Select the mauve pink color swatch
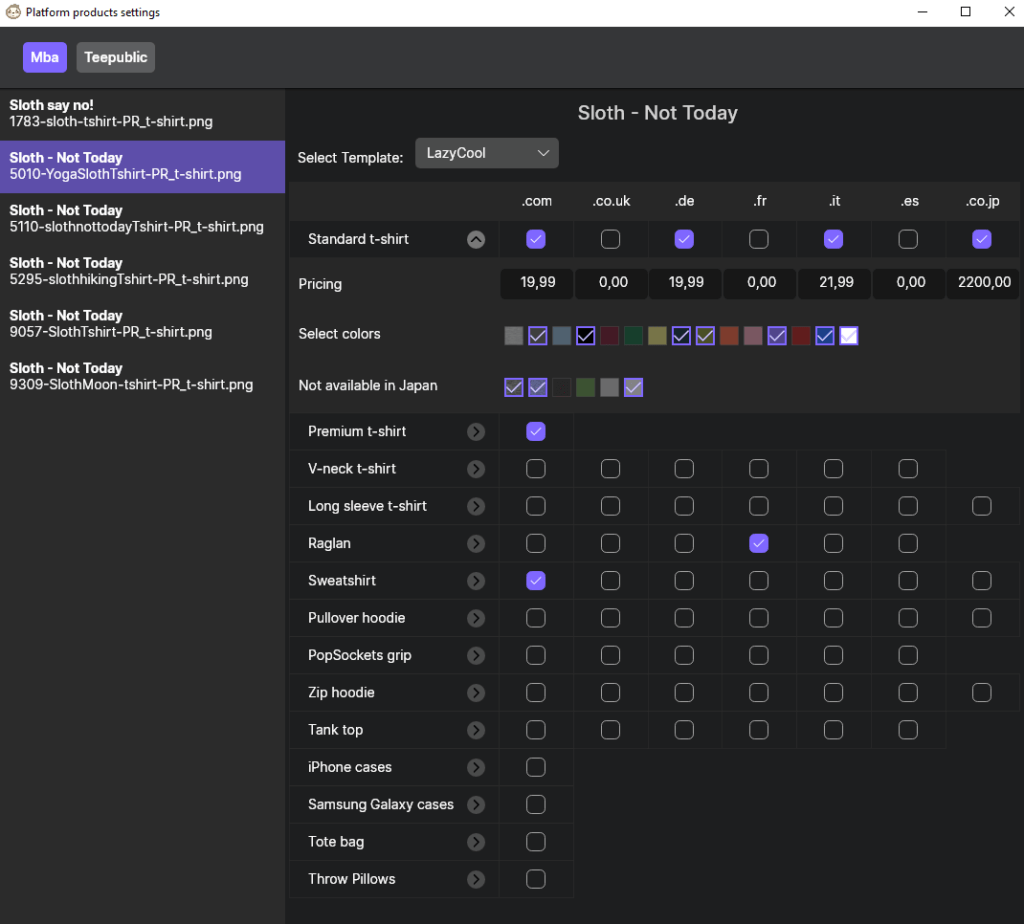 753,336
